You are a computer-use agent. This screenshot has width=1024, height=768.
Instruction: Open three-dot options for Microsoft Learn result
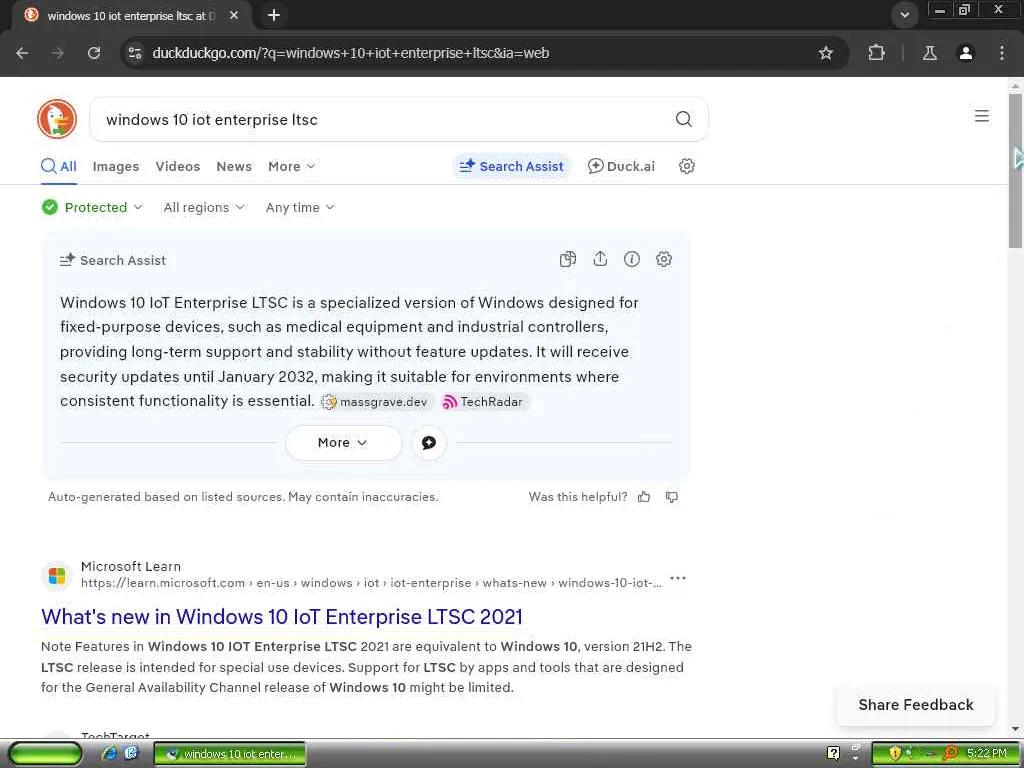(678, 578)
